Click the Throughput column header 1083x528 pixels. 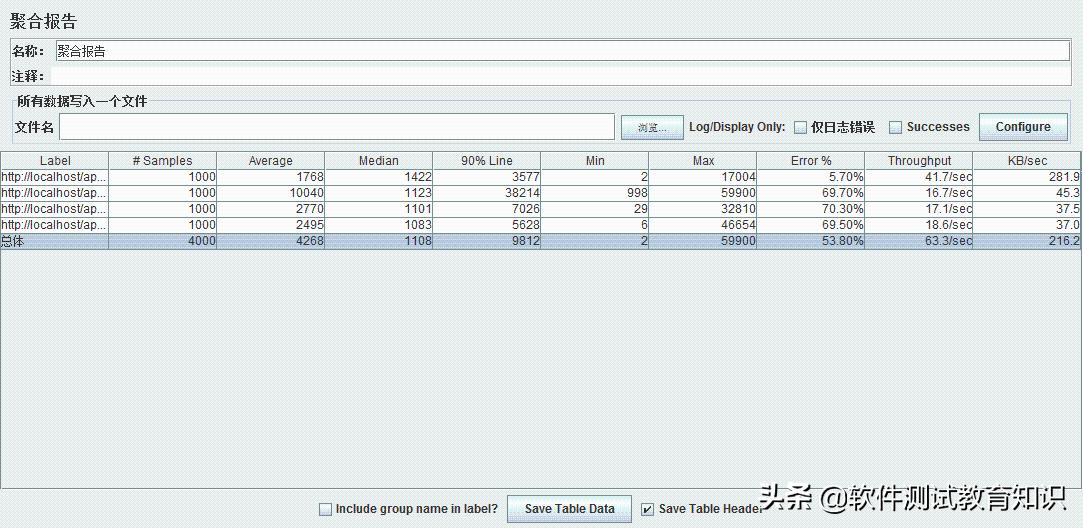(x=918, y=161)
